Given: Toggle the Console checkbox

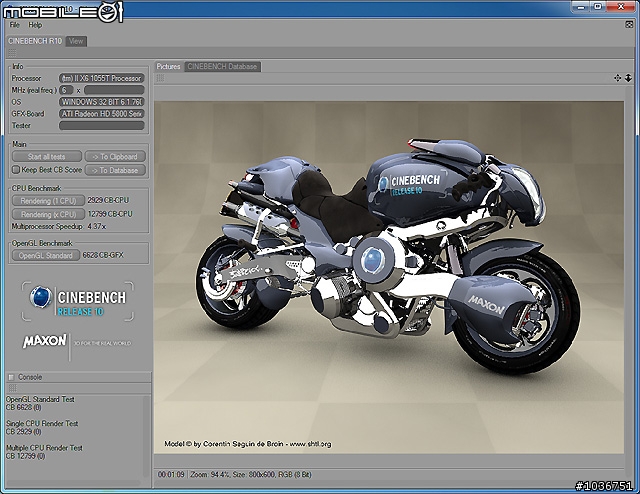Looking at the screenshot, I should 11,377.
